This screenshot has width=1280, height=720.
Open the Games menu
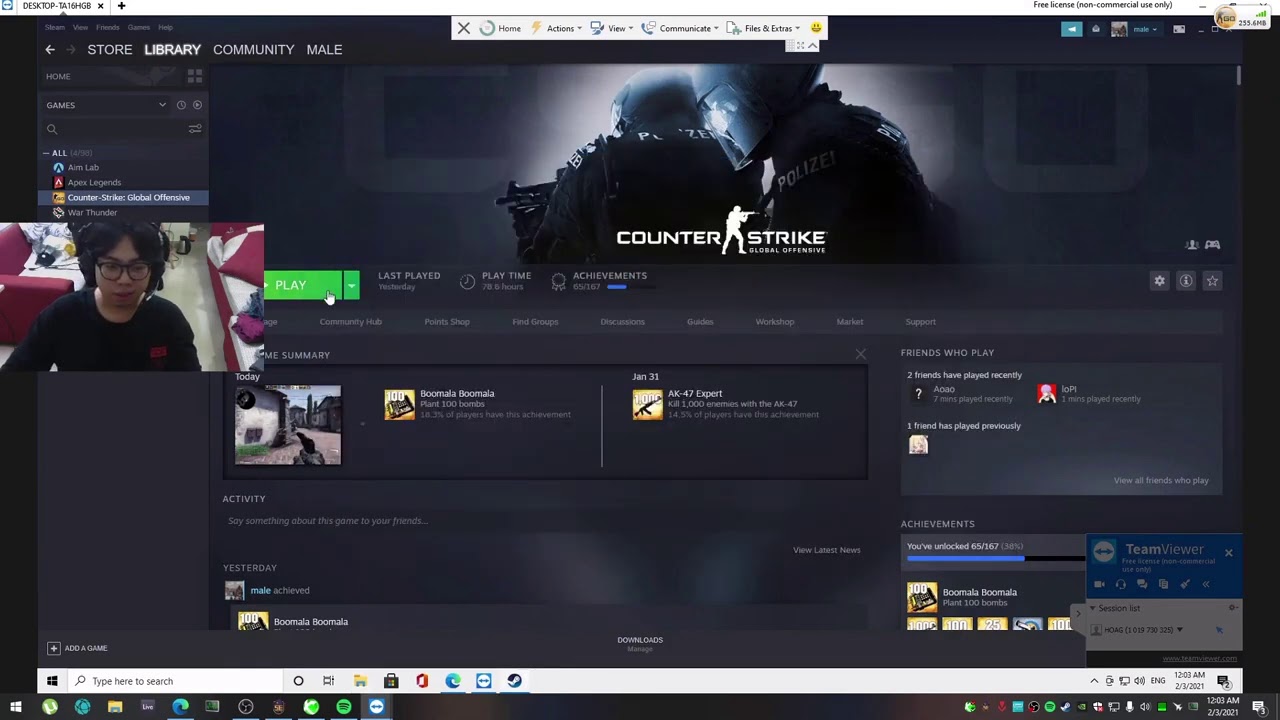pyautogui.click(x=139, y=27)
